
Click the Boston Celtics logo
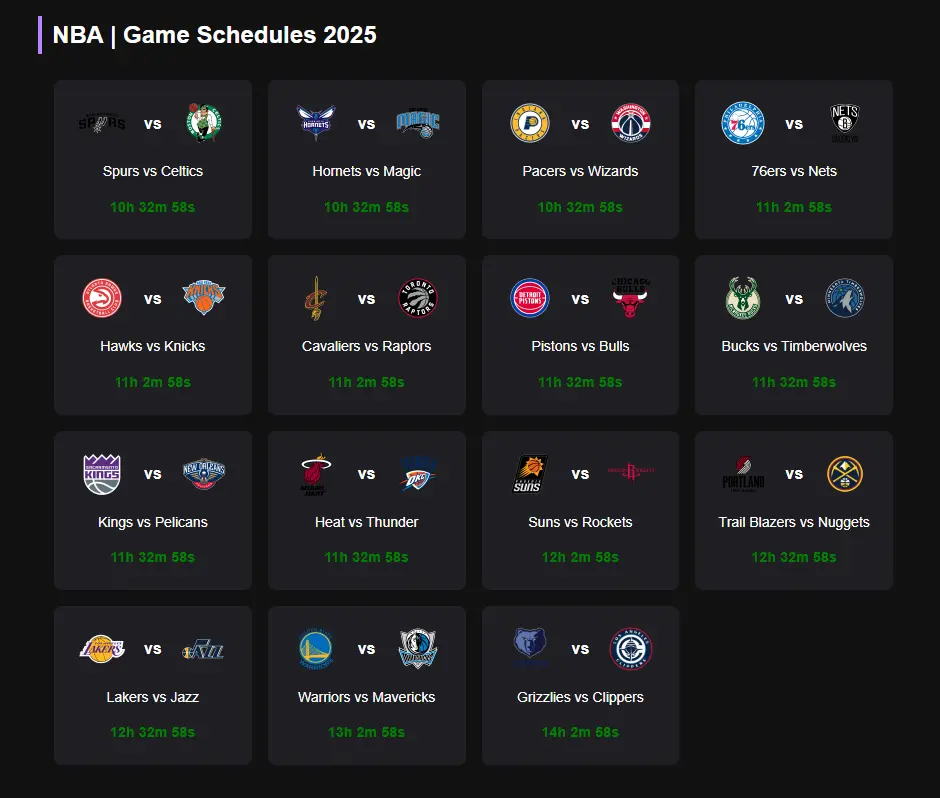point(204,123)
